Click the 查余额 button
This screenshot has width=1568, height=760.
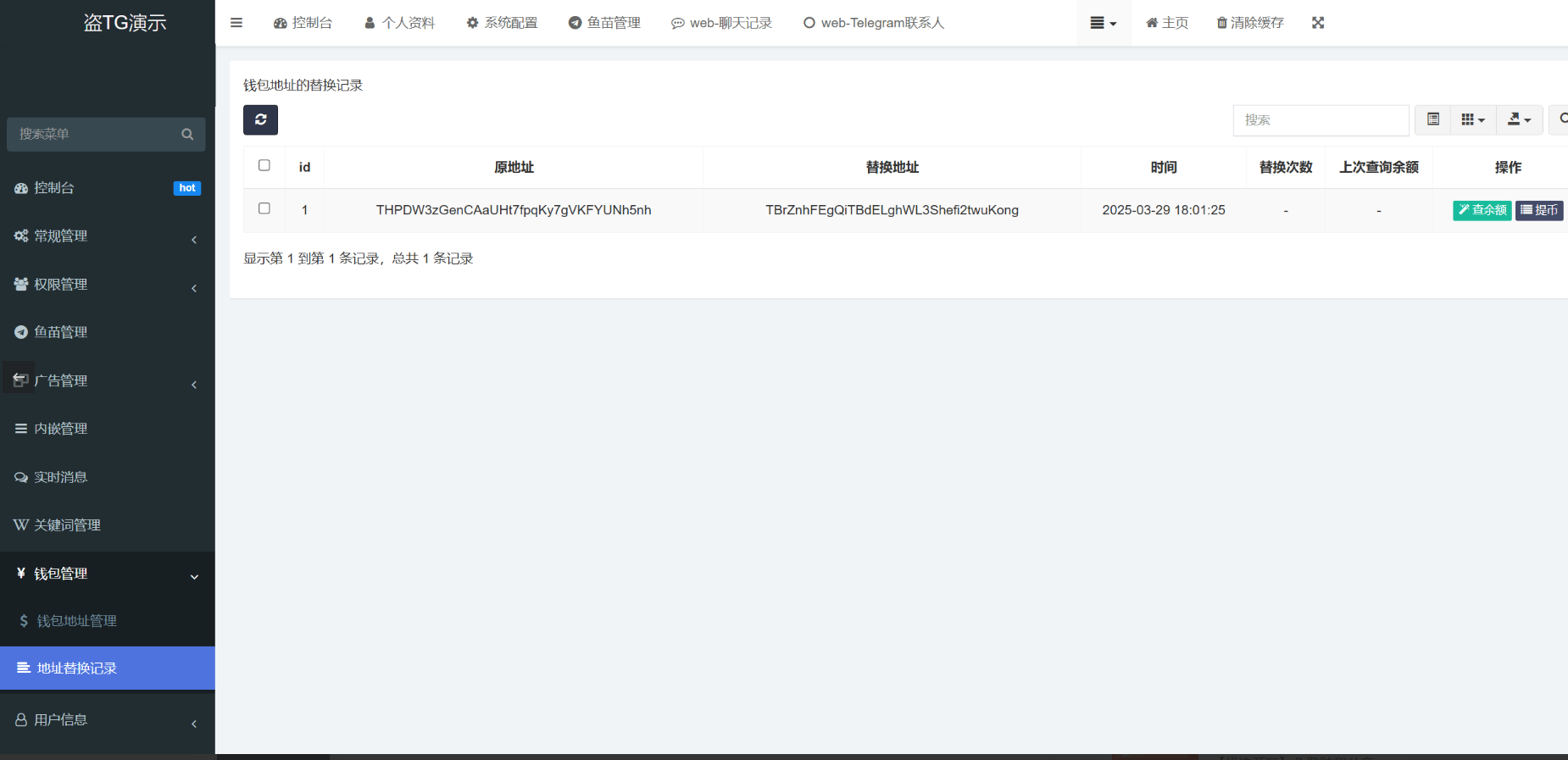[1482, 210]
